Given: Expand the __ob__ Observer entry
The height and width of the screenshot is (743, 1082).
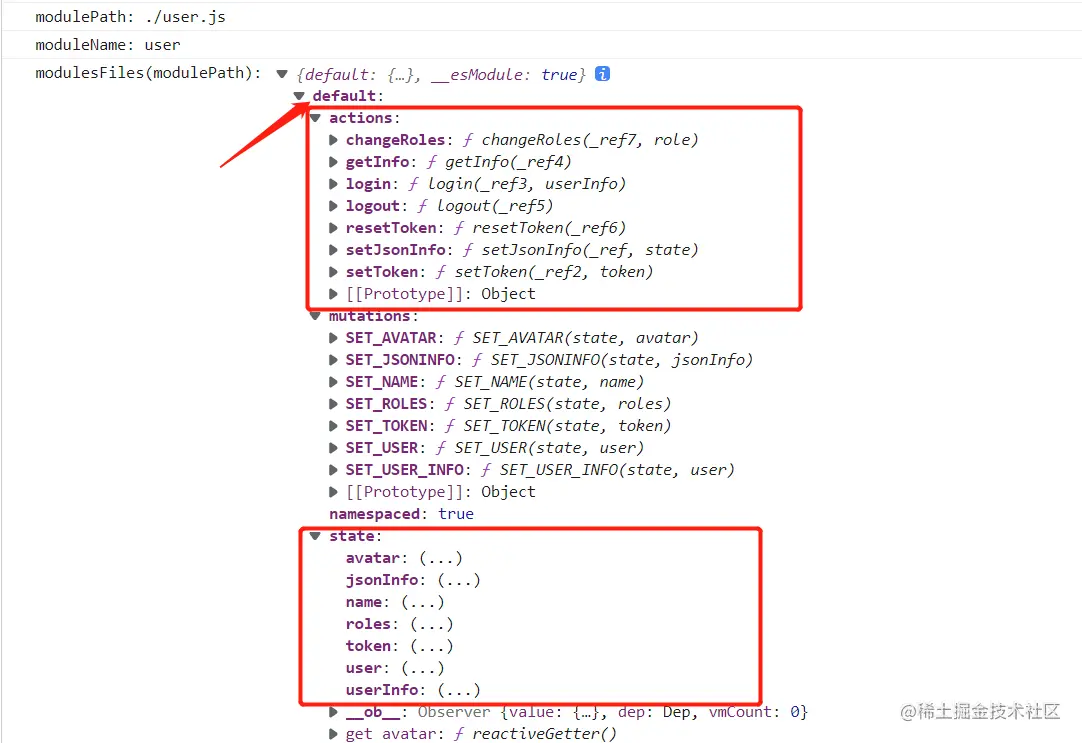Looking at the screenshot, I should [333, 712].
